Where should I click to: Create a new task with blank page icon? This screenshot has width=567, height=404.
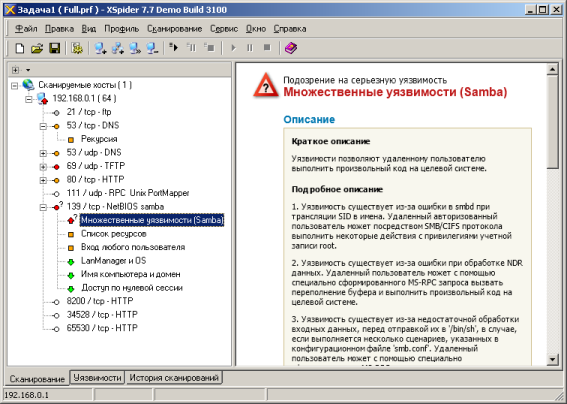pyautogui.click(x=20, y=48)
